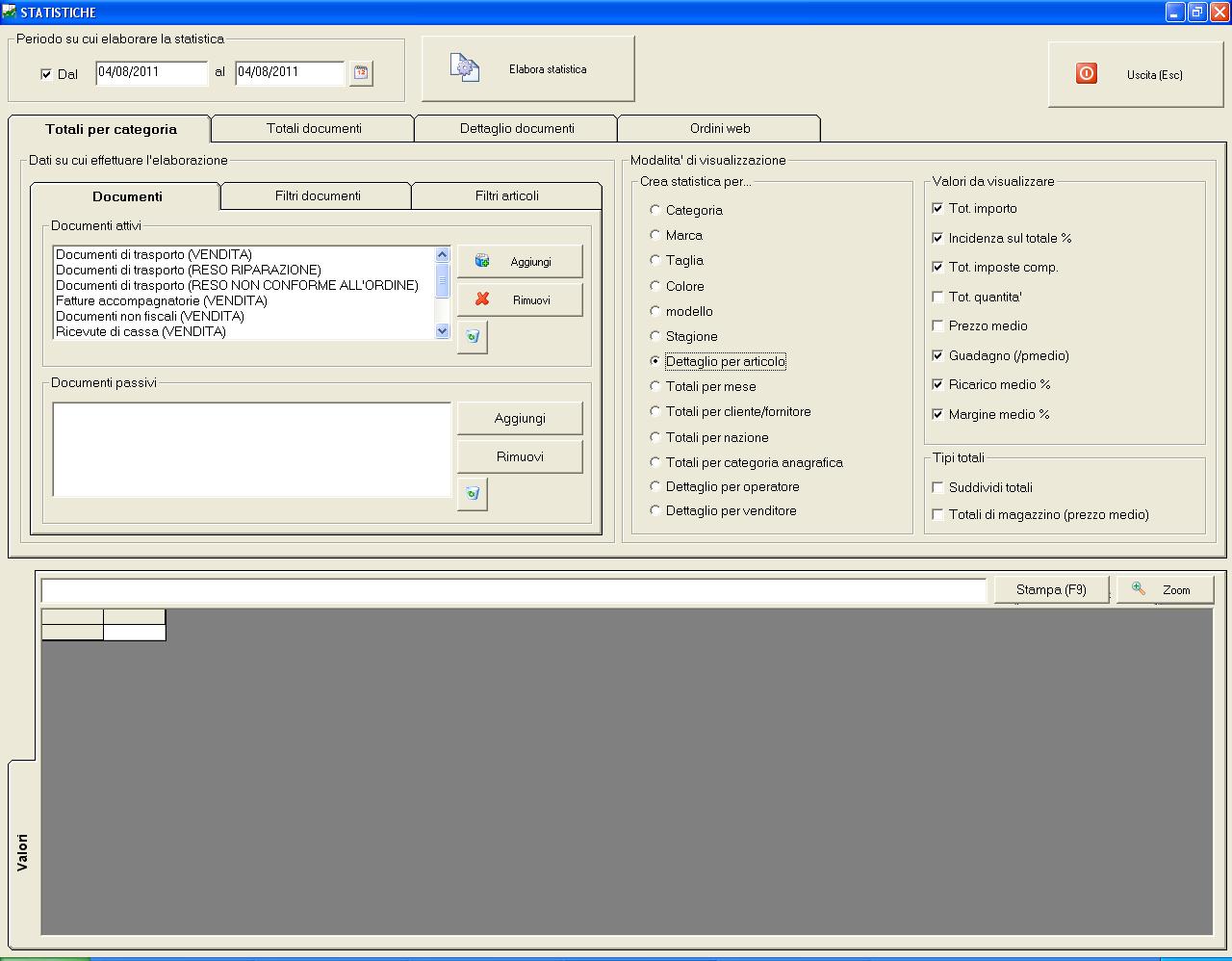The width and height of the screenshot is (1232, 961).
Task: Open the Filtri documenti sub-tab
Action: [318, 195]
